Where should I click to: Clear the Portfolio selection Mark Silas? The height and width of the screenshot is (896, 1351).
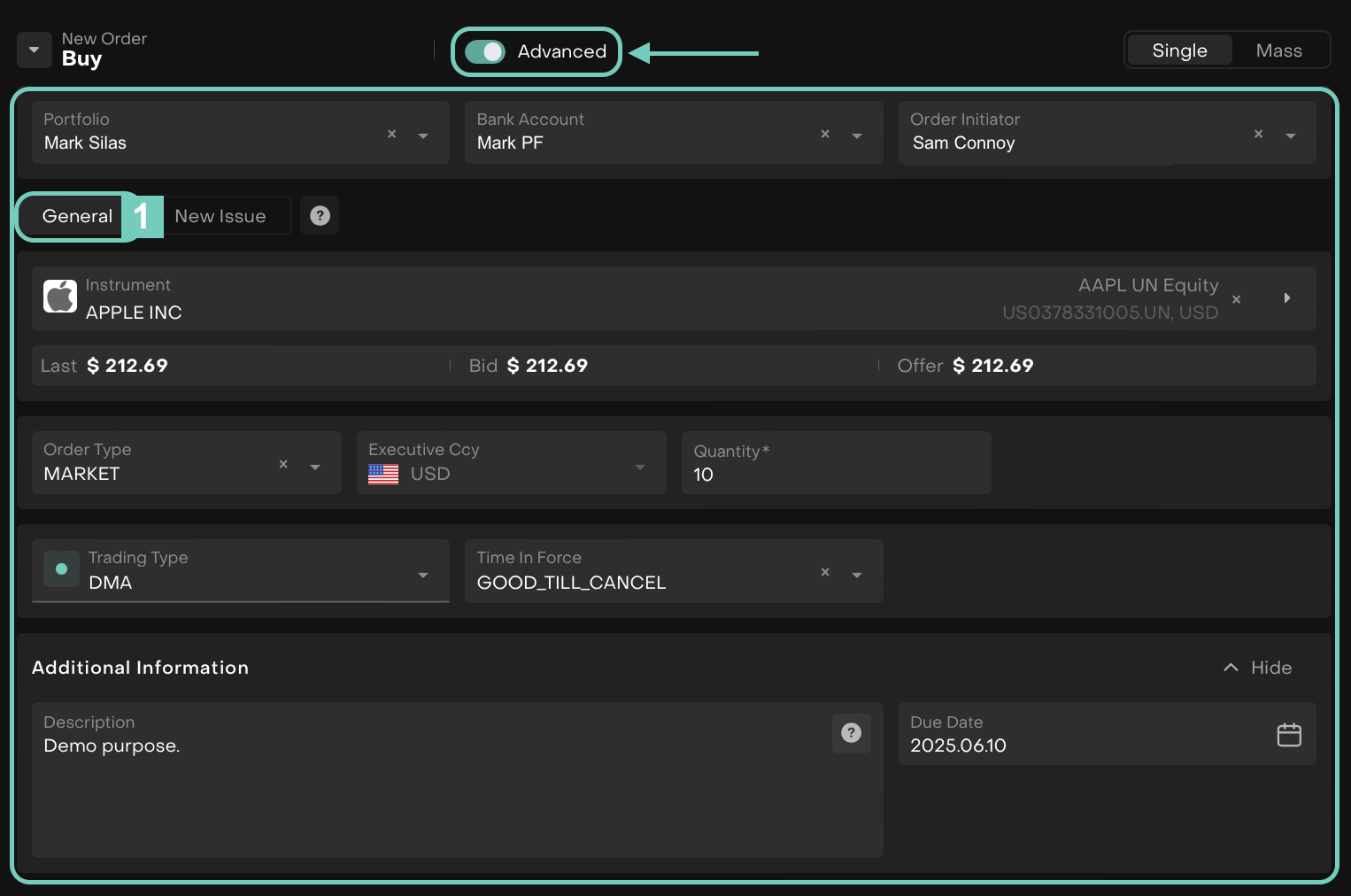coord(391,135)
